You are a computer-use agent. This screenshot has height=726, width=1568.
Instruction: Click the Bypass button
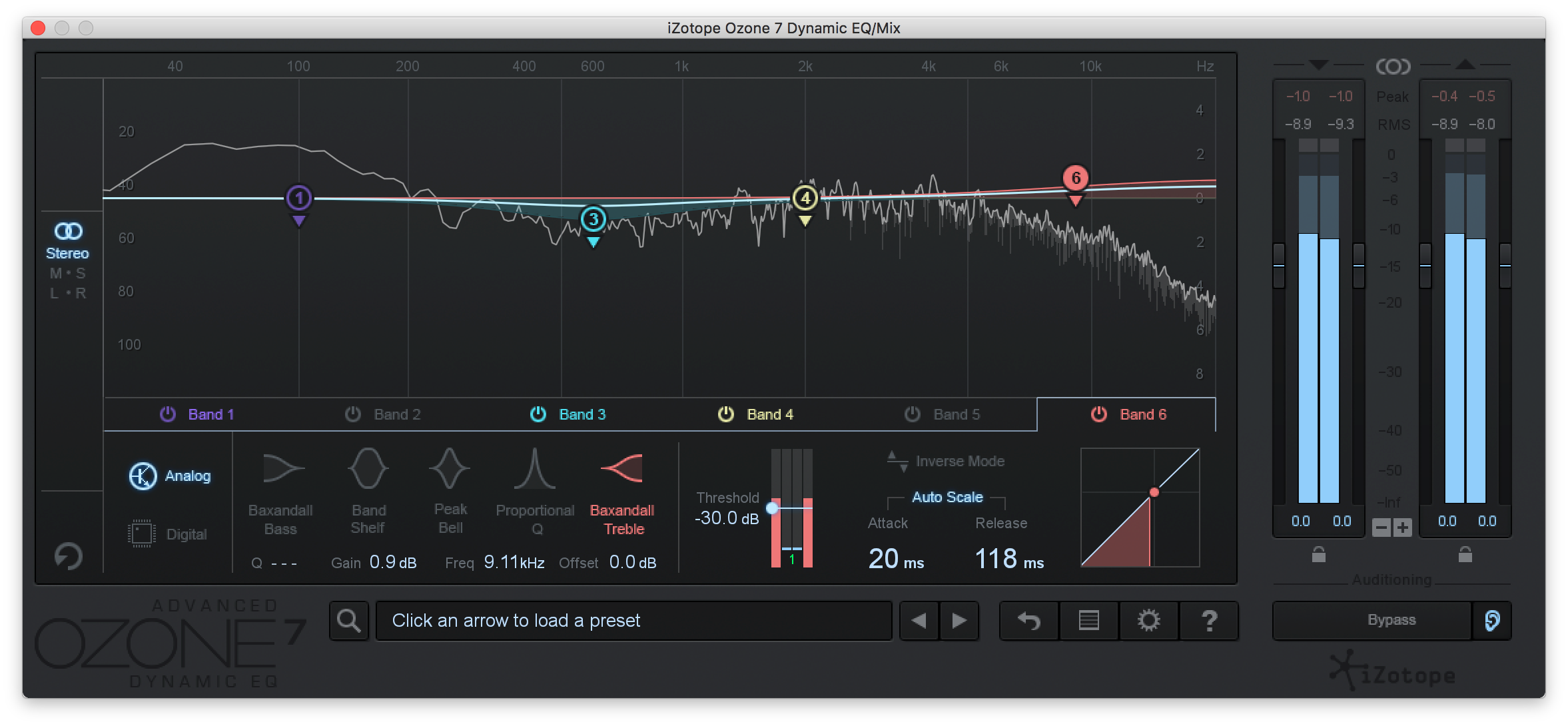click(1391, 619)
